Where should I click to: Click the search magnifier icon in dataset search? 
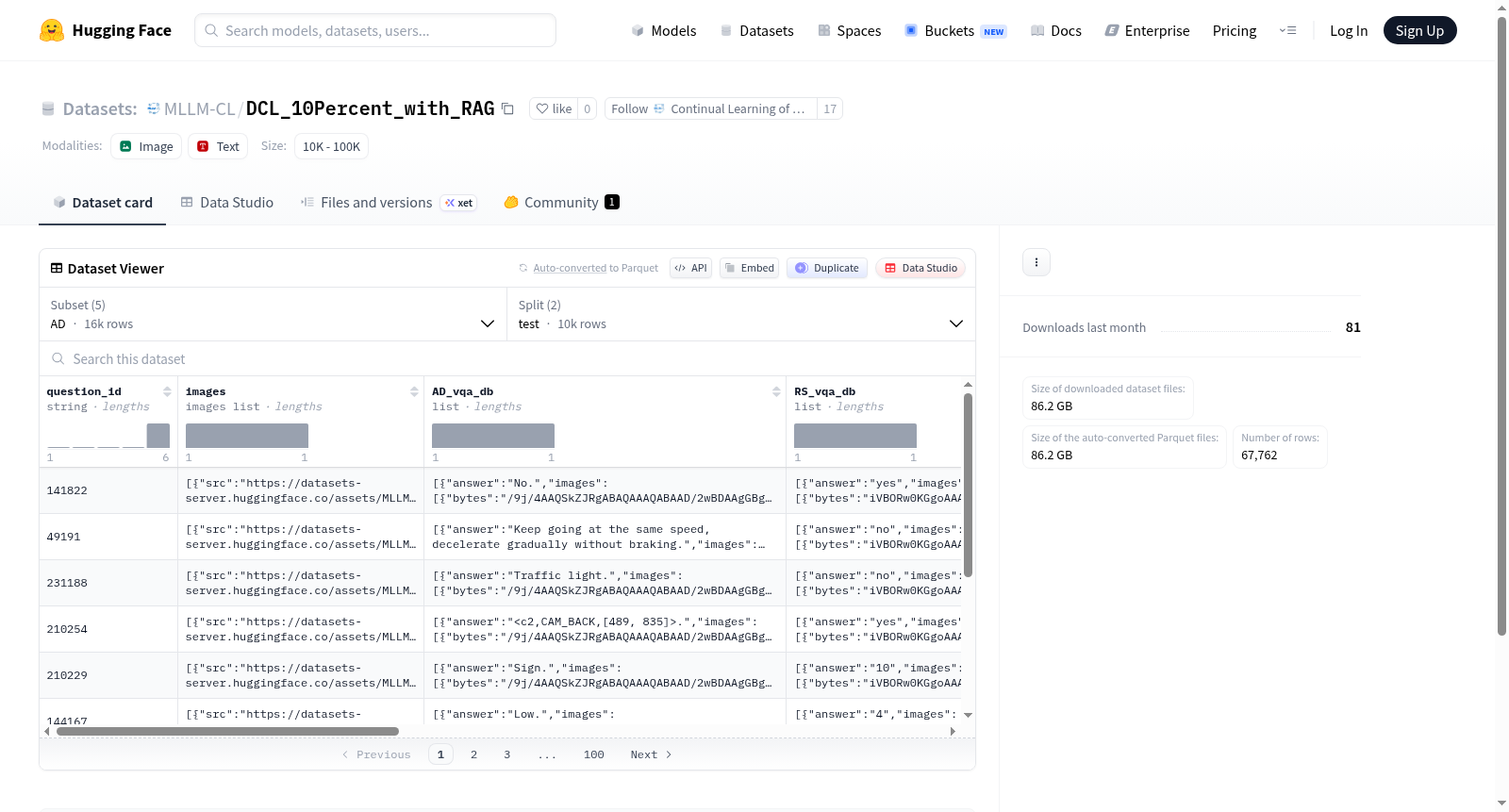(58, 358)
